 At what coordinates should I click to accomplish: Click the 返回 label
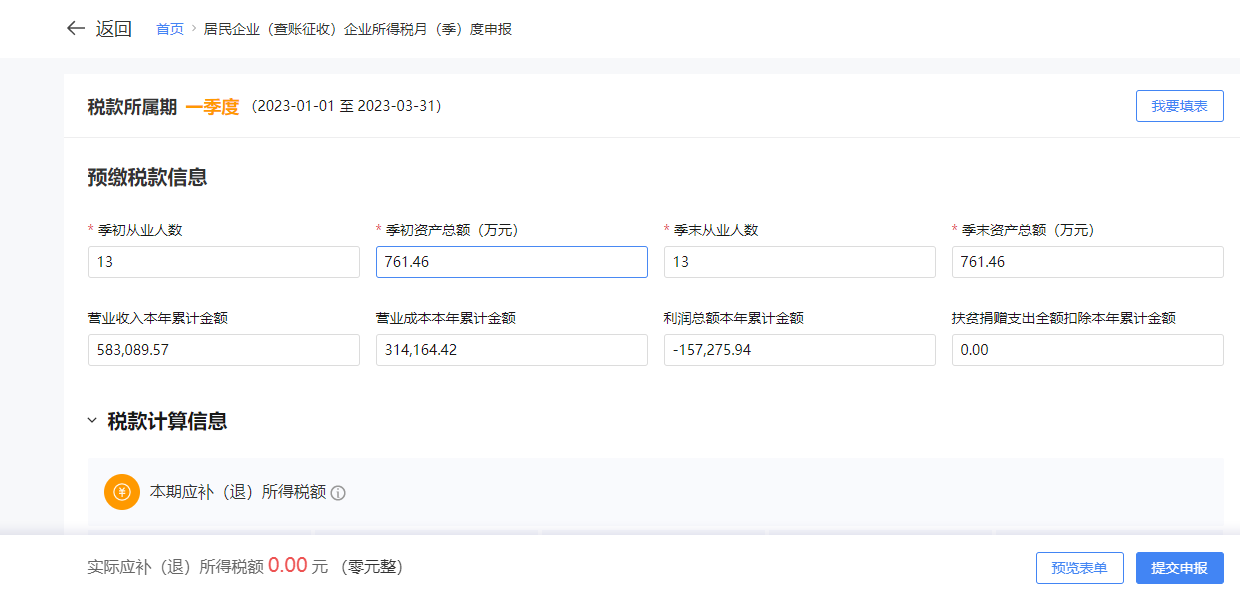click(113, 29)
